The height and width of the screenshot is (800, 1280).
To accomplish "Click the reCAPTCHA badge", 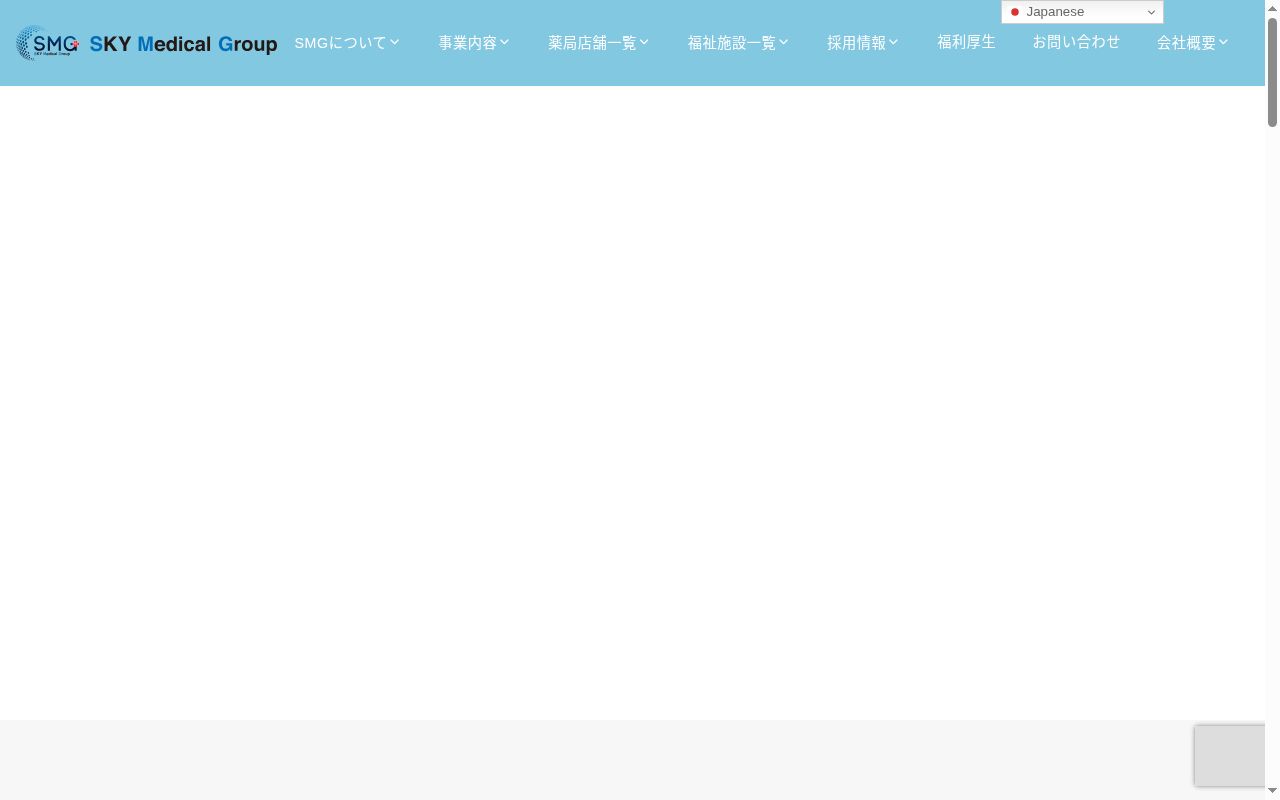I will pos(1230,755).
